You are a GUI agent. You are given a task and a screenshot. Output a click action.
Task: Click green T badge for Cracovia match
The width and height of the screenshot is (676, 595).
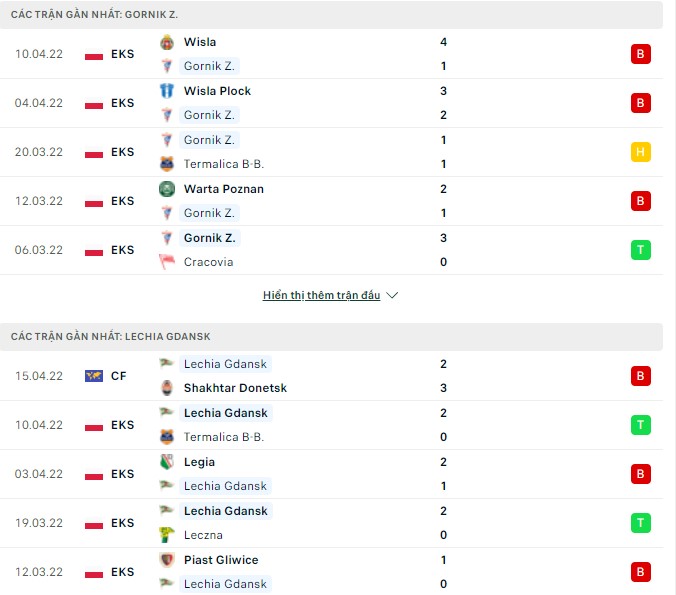point(641,250)
